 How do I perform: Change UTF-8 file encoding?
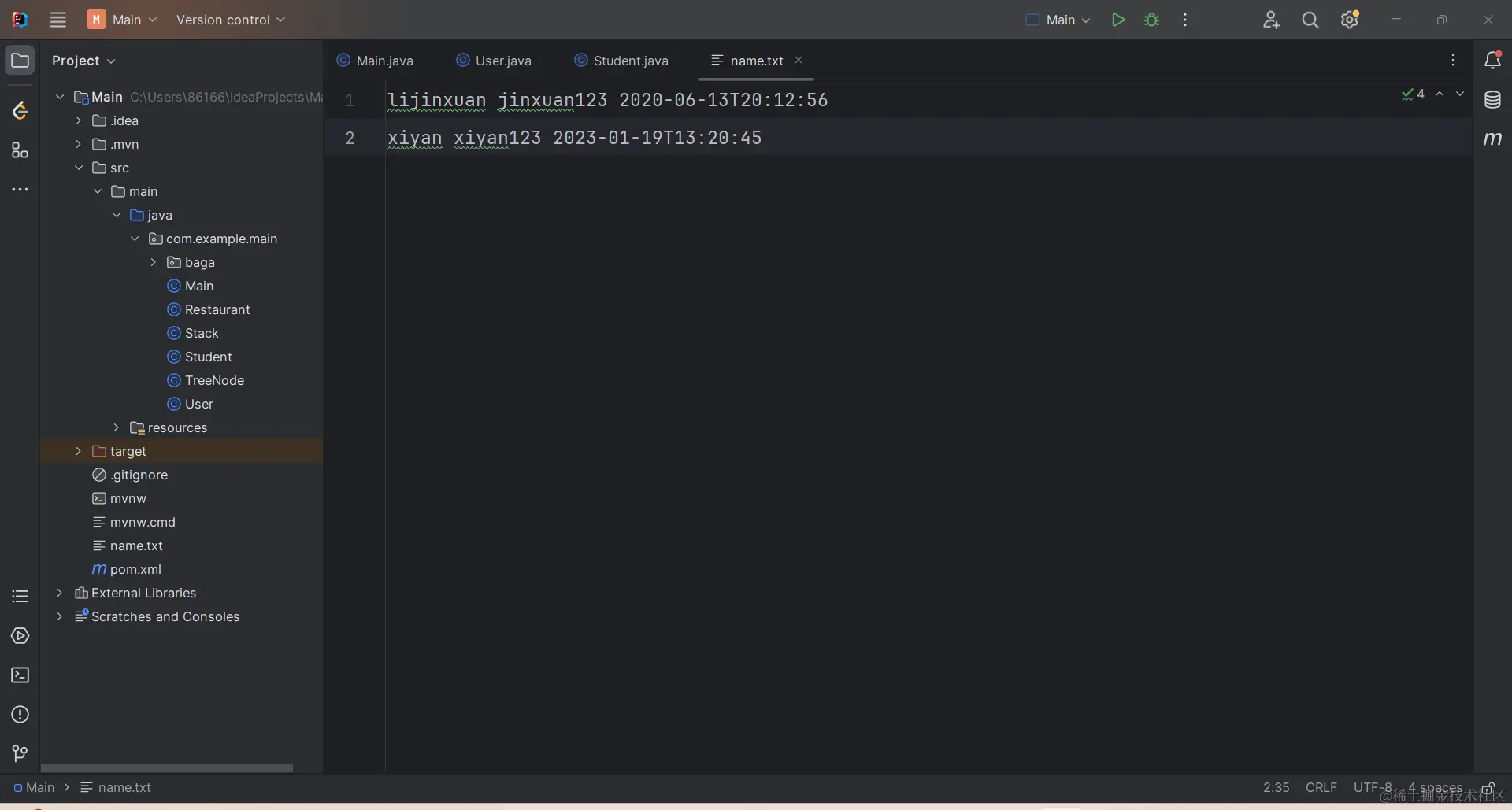1373,787
